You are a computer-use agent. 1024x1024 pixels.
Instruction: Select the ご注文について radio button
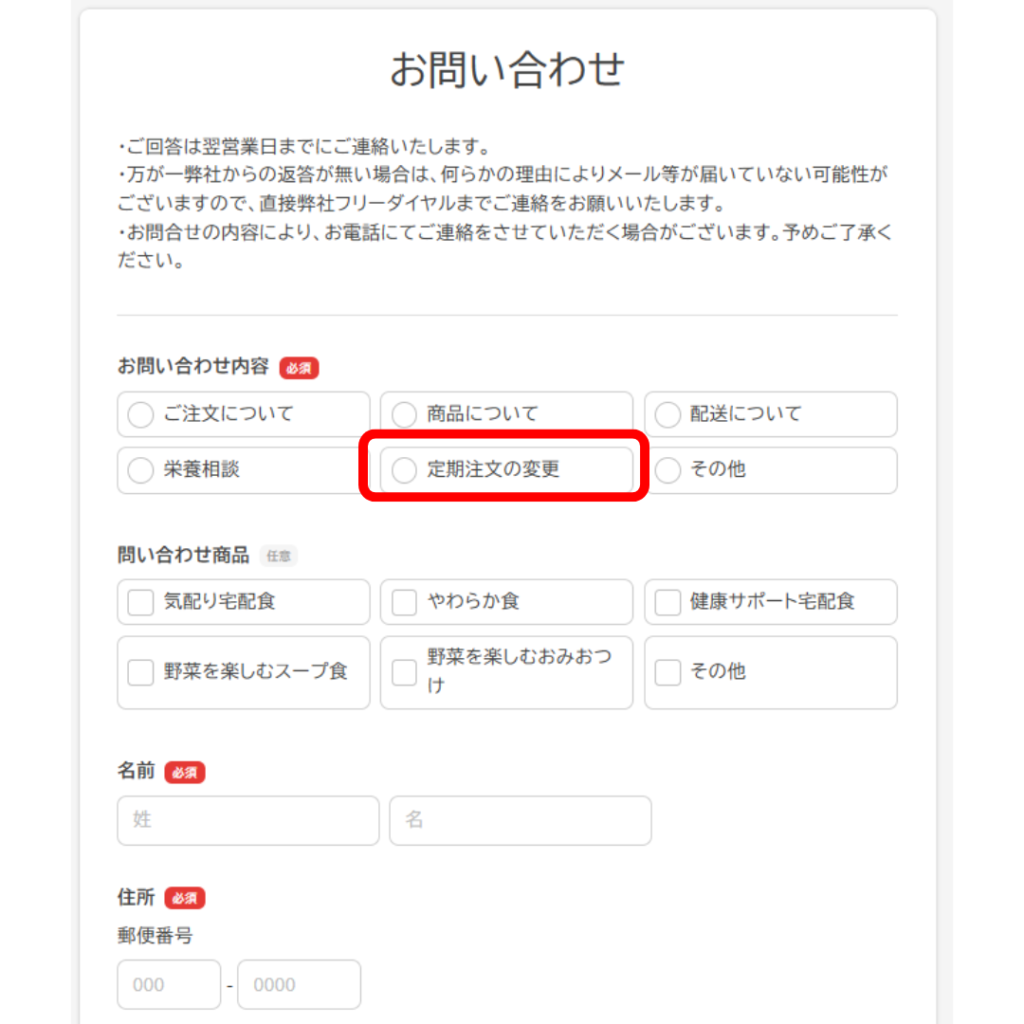pos(141,414)
